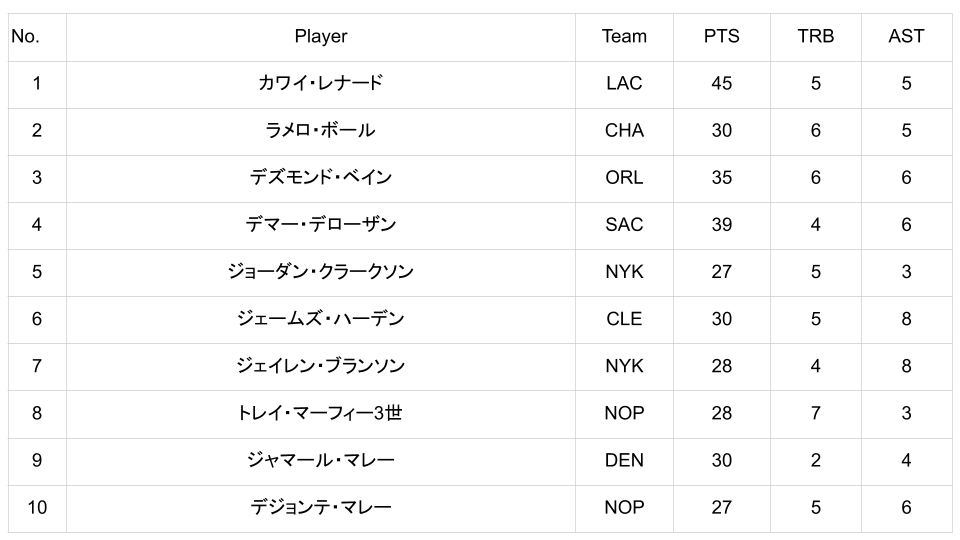Select the AST column header
Screen dimensions: 960x540
tap(906, 37)
